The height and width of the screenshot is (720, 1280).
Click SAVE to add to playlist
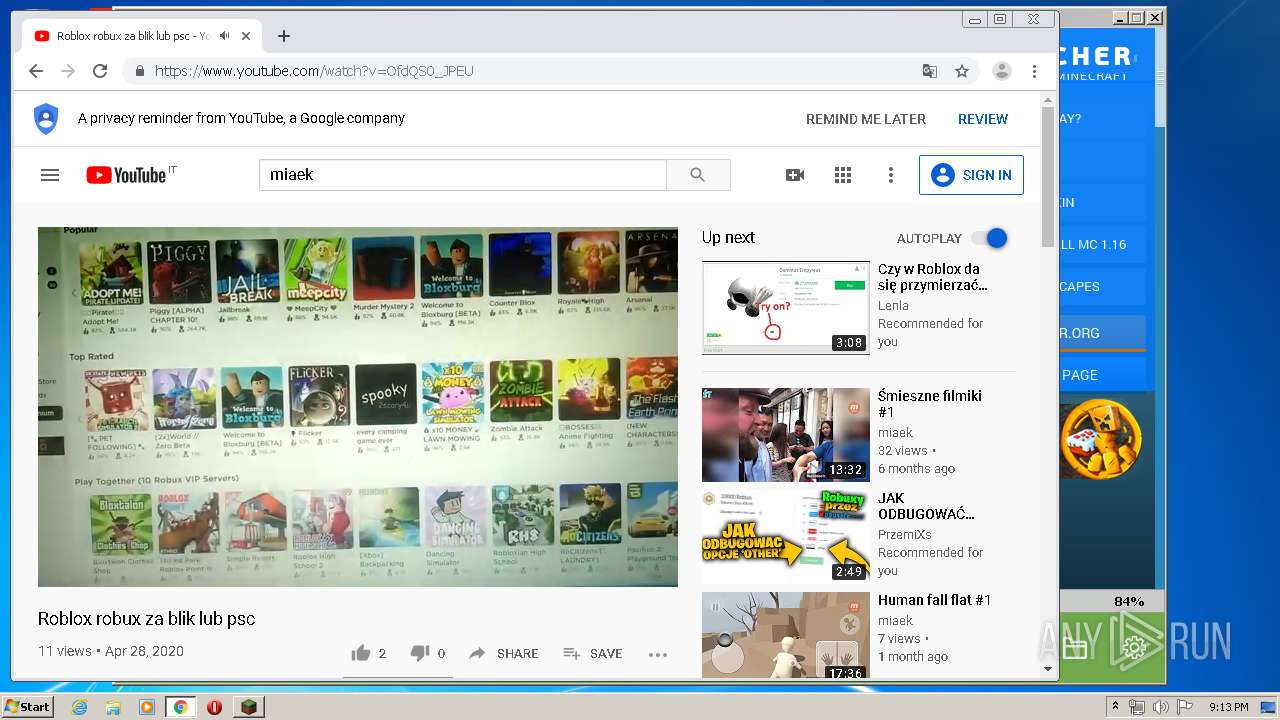point(592,653)
